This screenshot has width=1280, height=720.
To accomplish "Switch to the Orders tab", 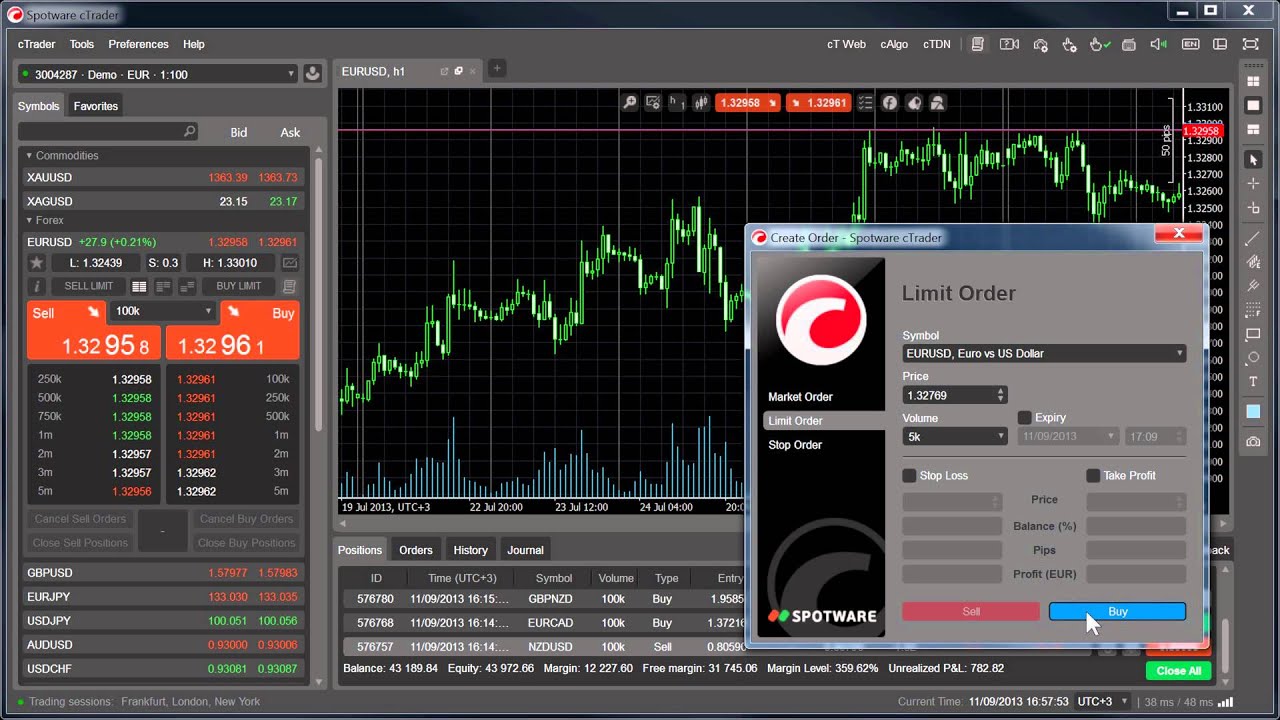I will (416, 550).
